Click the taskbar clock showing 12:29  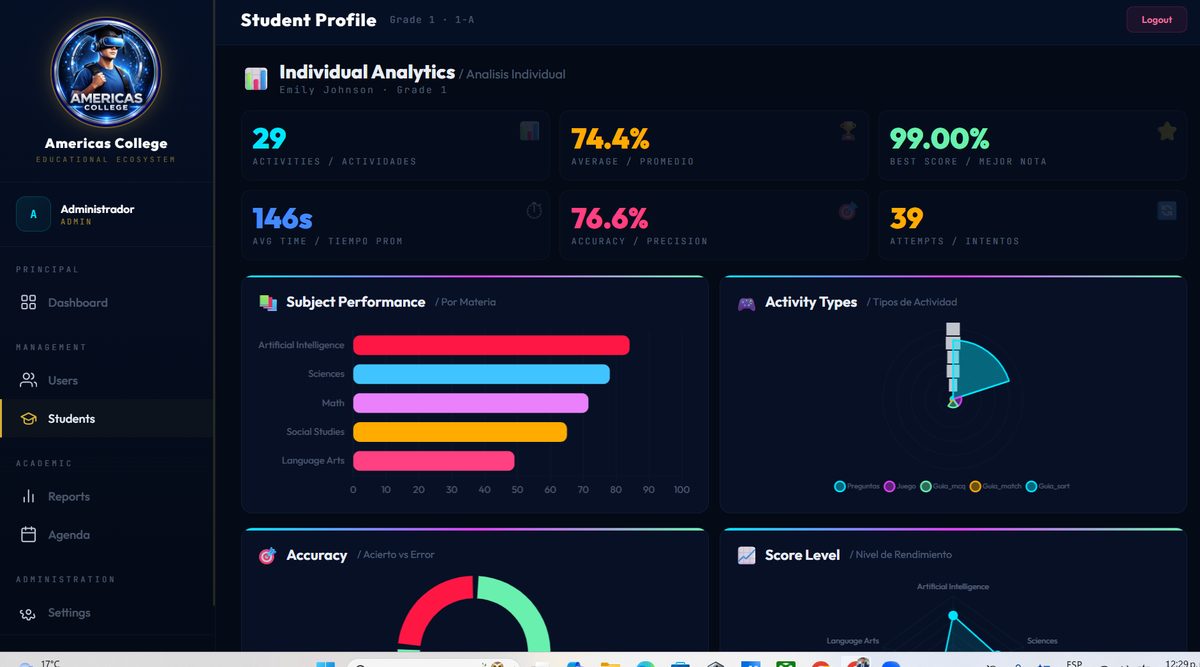(x=1179, y=662)
